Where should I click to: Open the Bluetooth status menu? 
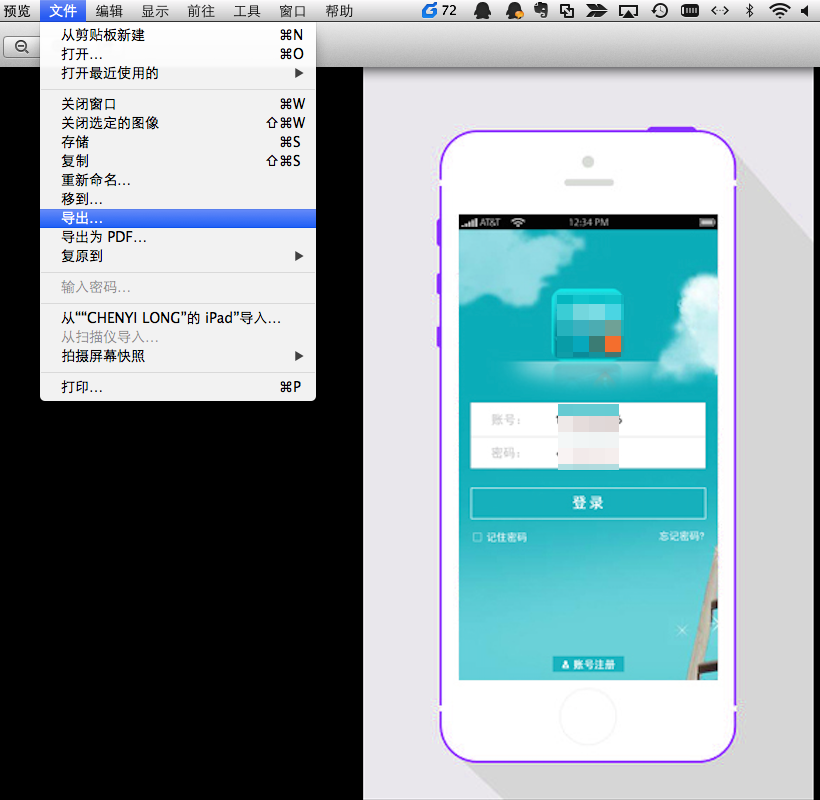[749, 10]
